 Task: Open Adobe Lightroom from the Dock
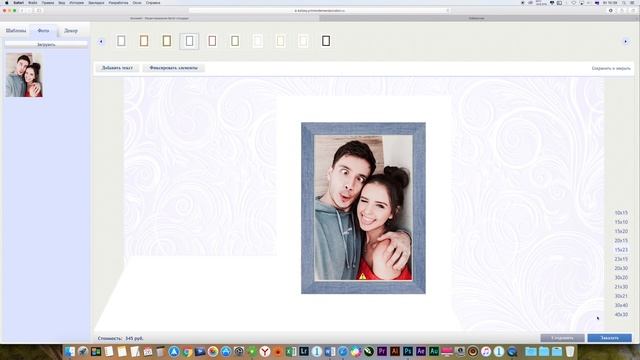tap(304, 351)
